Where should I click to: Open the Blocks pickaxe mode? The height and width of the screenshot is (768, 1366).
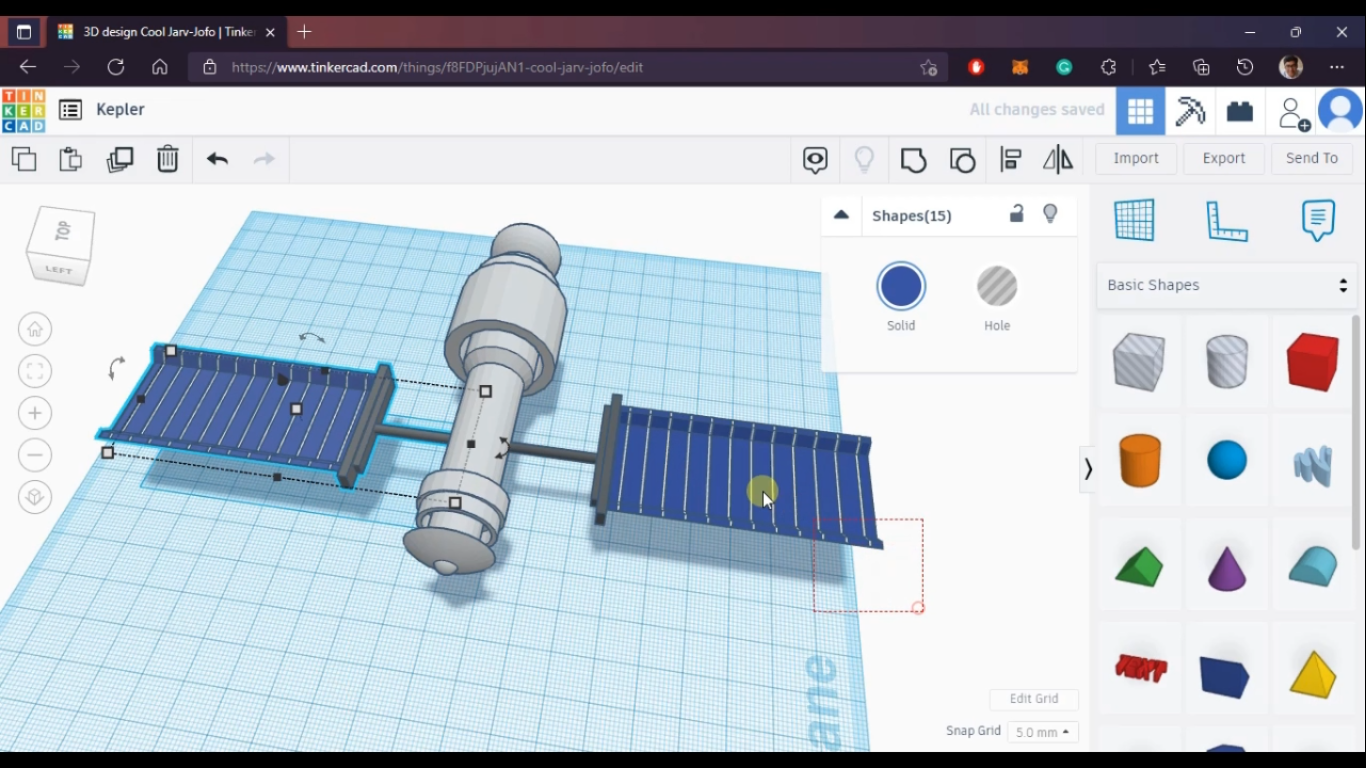(x=1190, y=111)
